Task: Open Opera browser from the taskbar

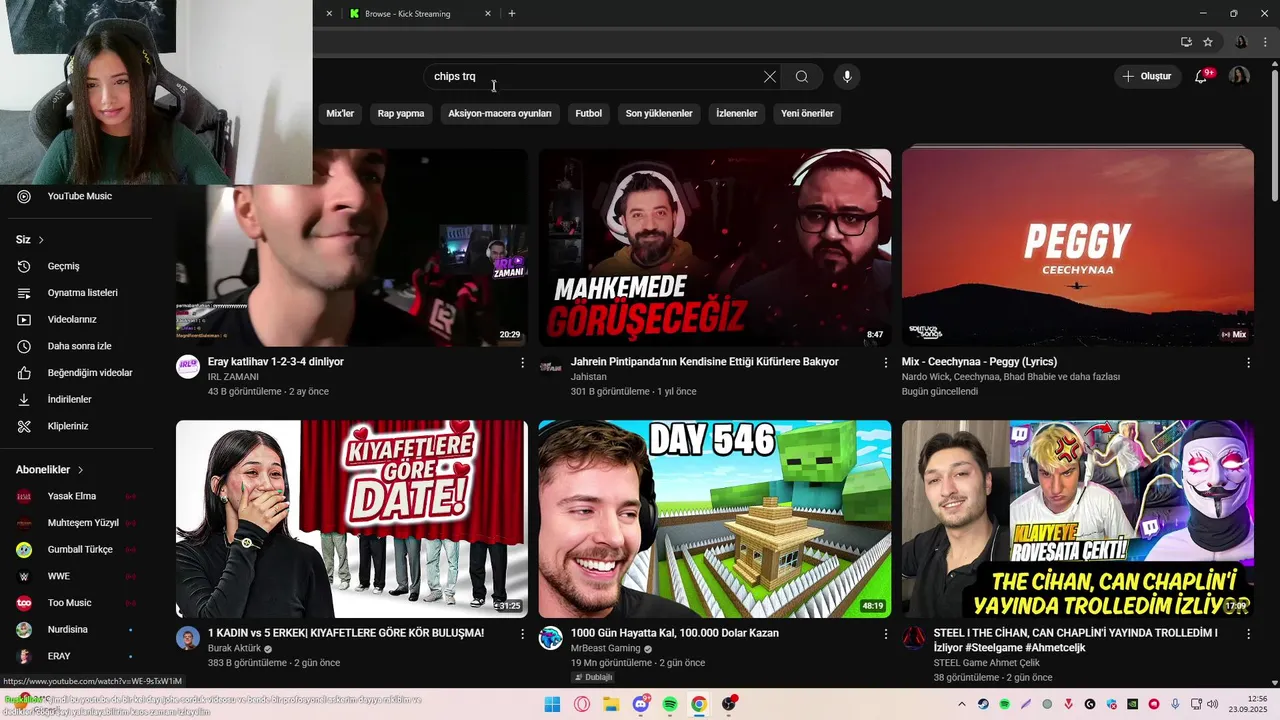Action: pos(582,704)
